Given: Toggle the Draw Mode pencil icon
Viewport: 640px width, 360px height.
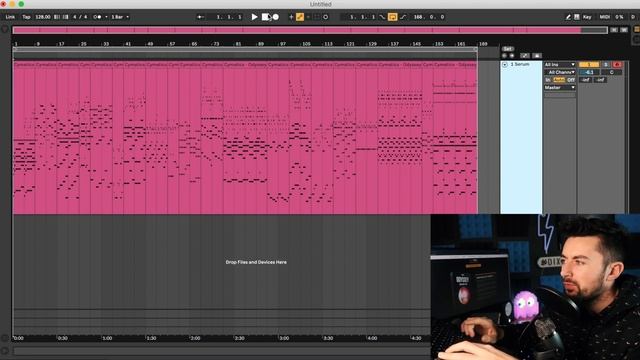Looking at the screenshot, I should tap(568, 17).
